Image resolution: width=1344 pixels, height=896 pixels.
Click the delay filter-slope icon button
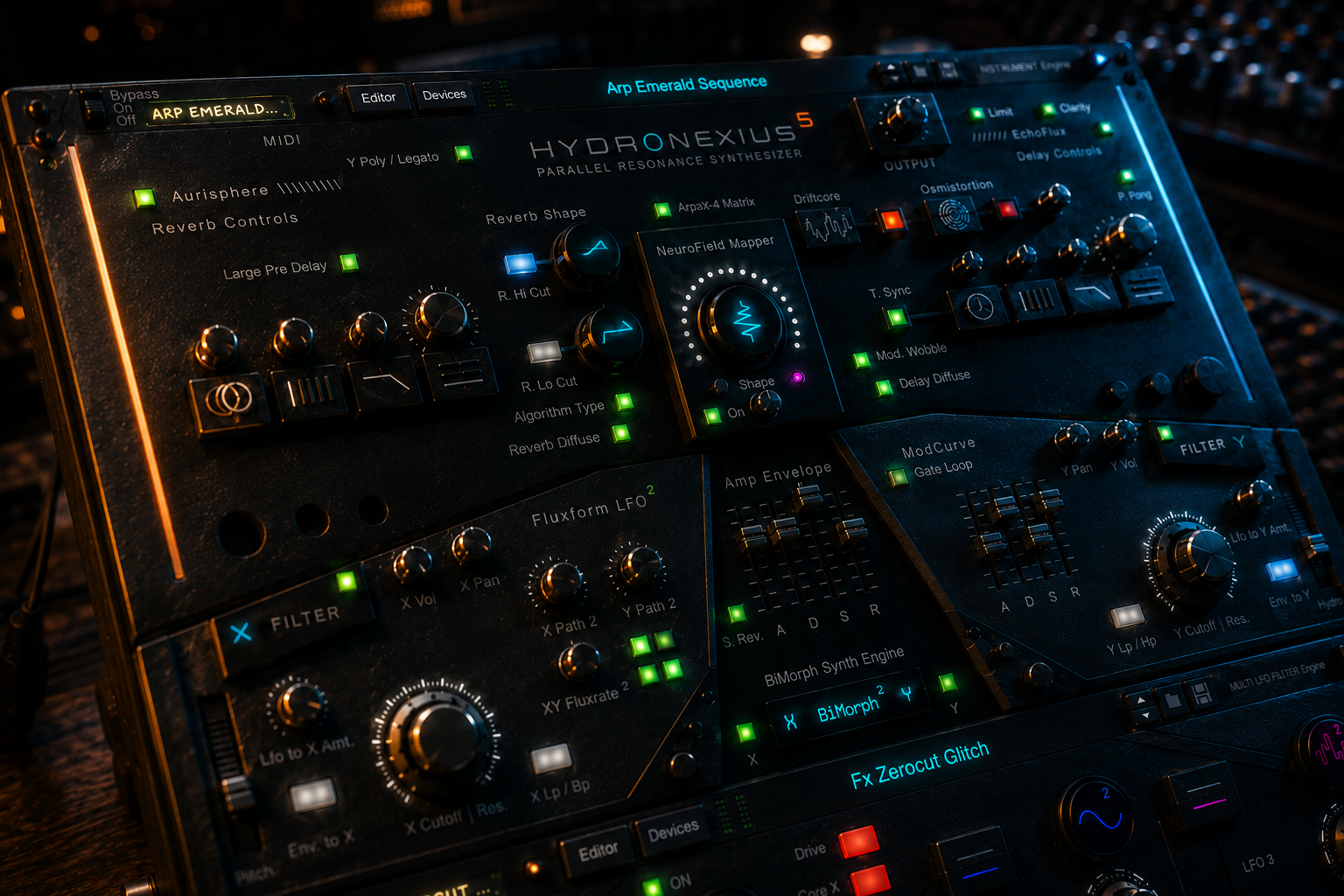[1092, 291]
